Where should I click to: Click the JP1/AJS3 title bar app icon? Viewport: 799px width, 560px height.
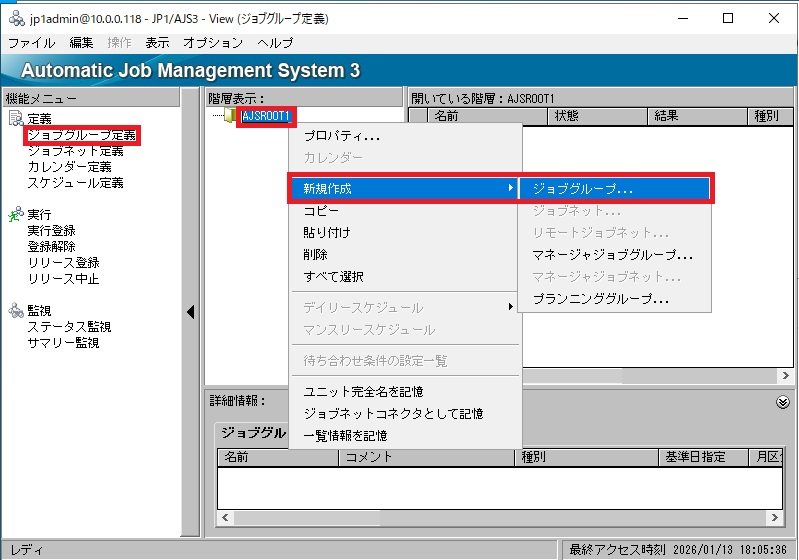[17, 18]
